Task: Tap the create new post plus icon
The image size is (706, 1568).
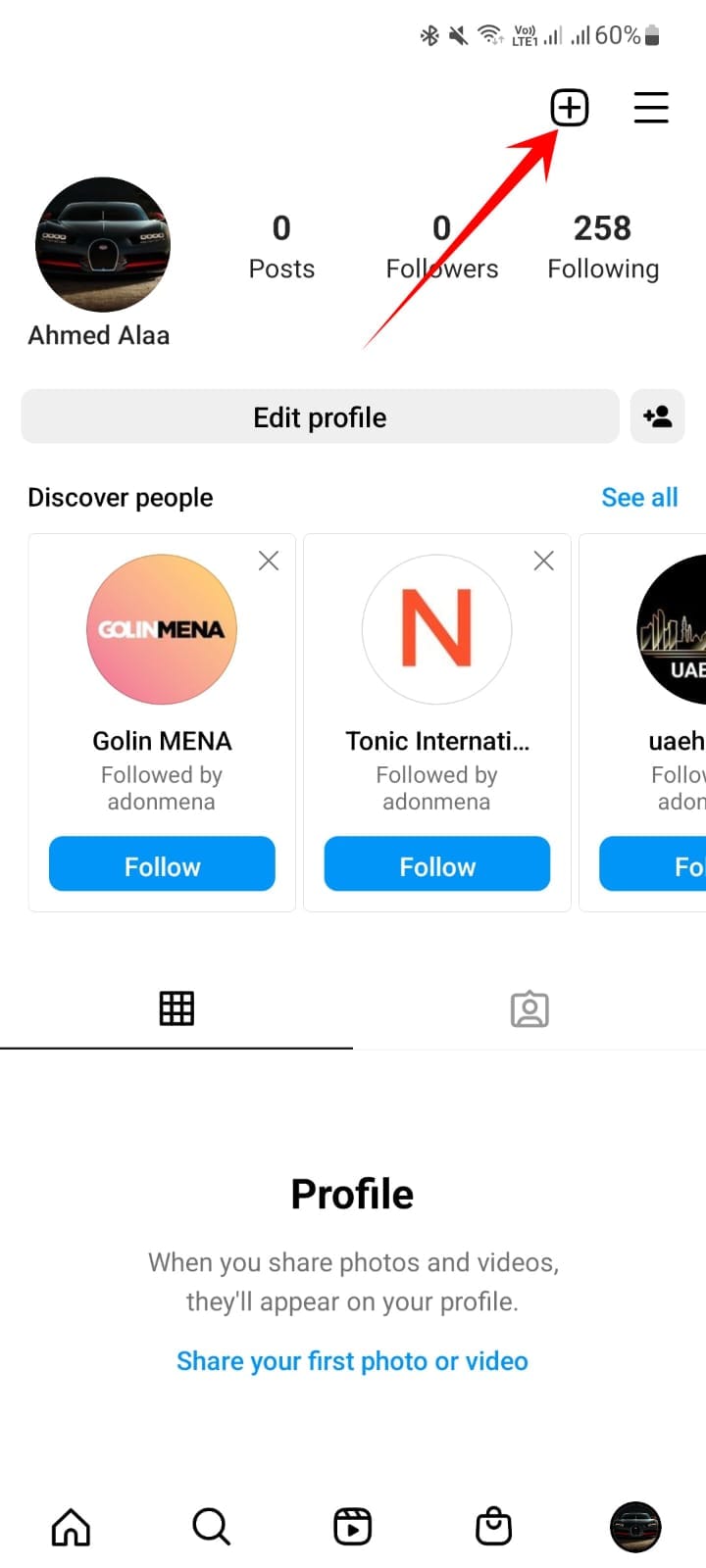Action: tap(570, 108)
